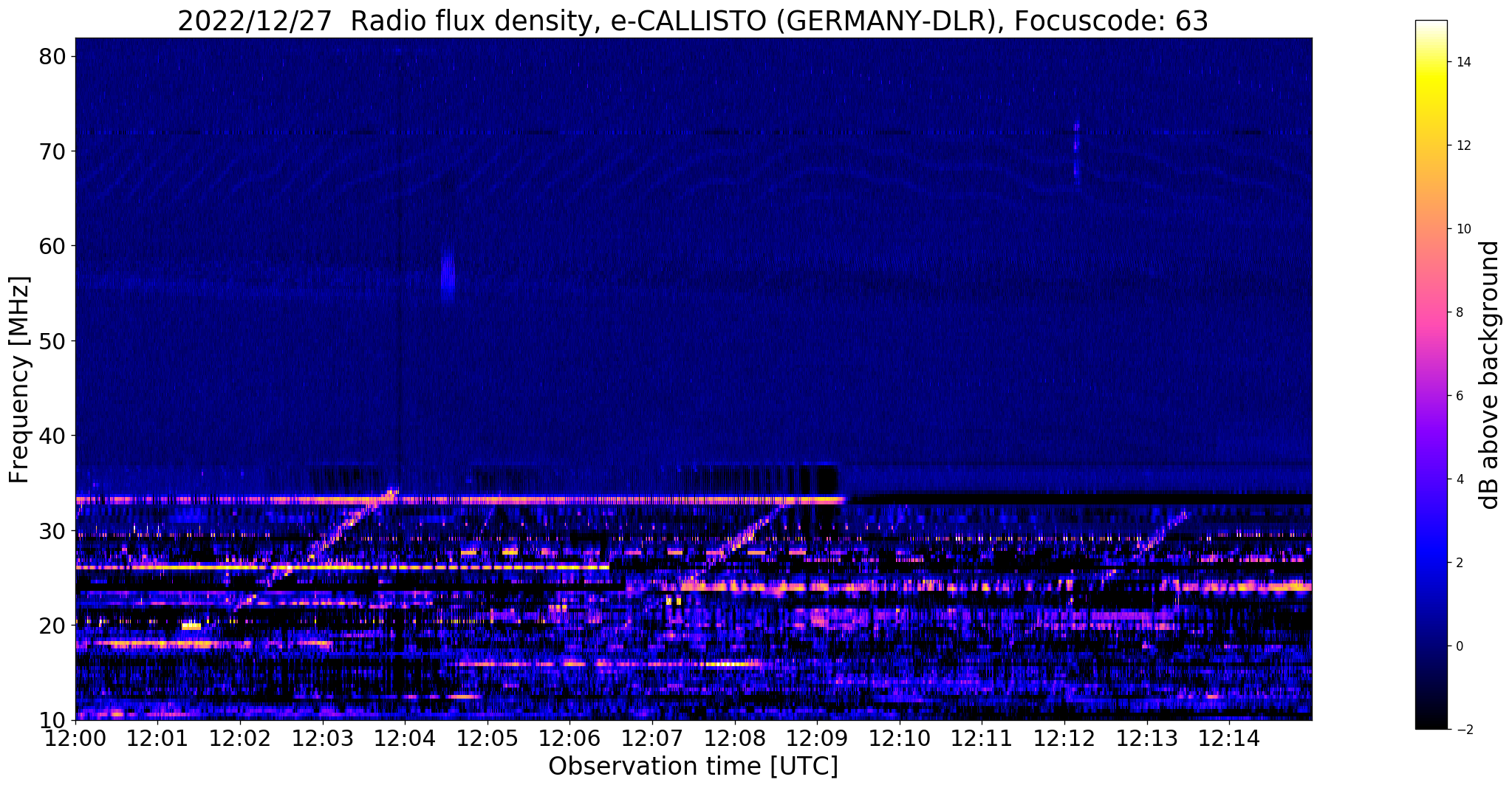1512x788 pixels.
Task: Click the 10 MHz frequency tick label
Action: (52, 720)
